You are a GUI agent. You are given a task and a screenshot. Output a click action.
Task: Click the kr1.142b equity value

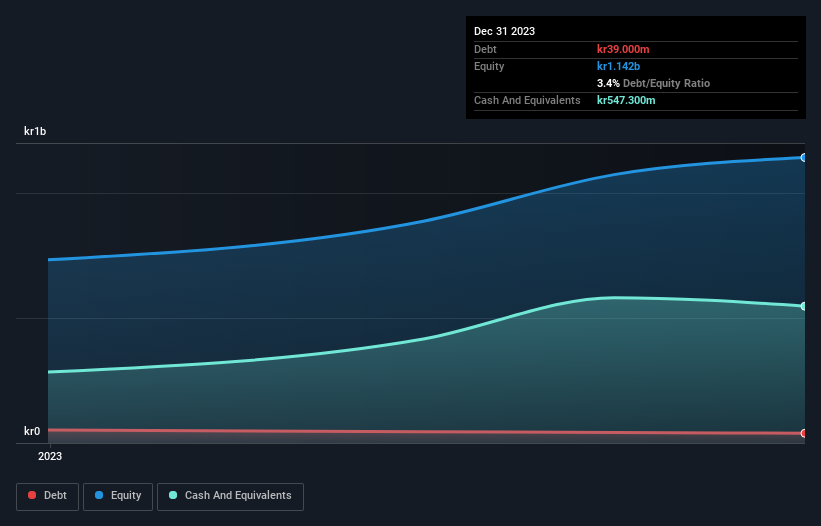click(x=618, y=66)
